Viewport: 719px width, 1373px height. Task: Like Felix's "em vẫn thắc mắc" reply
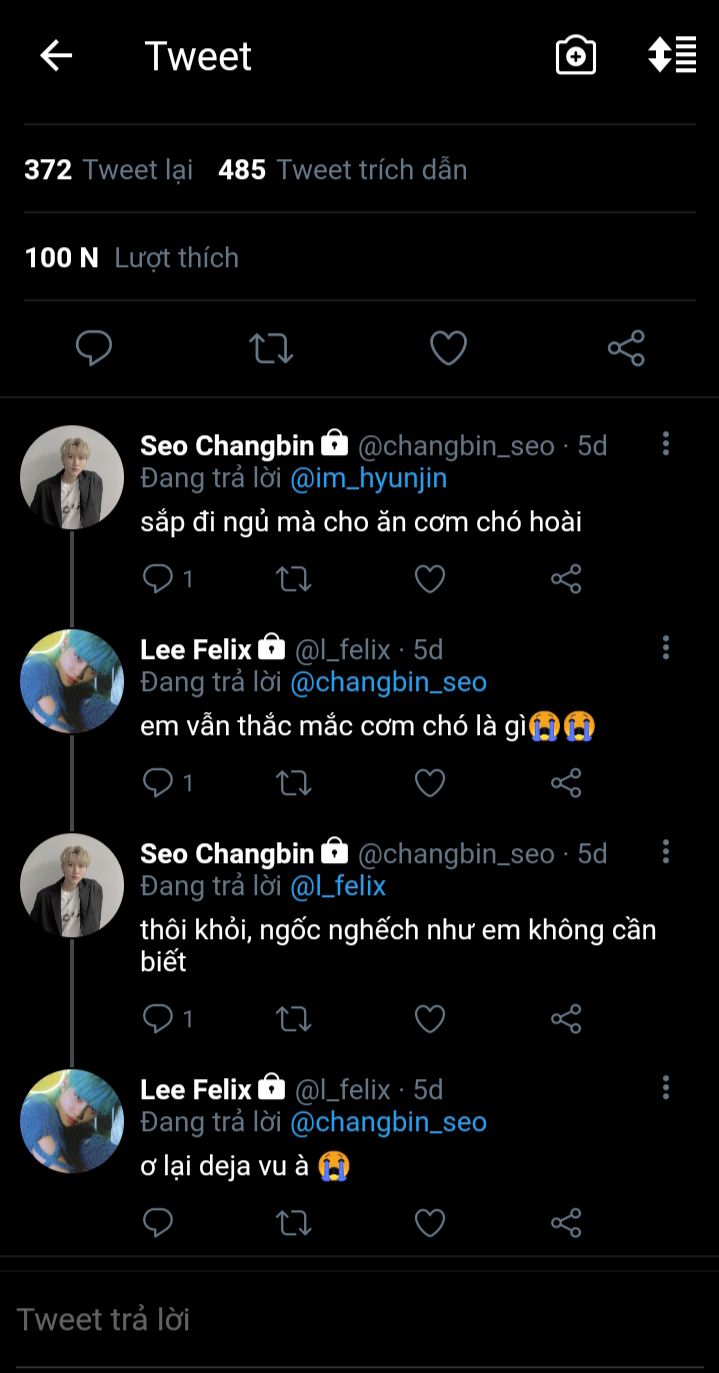[x=430, y=782]
